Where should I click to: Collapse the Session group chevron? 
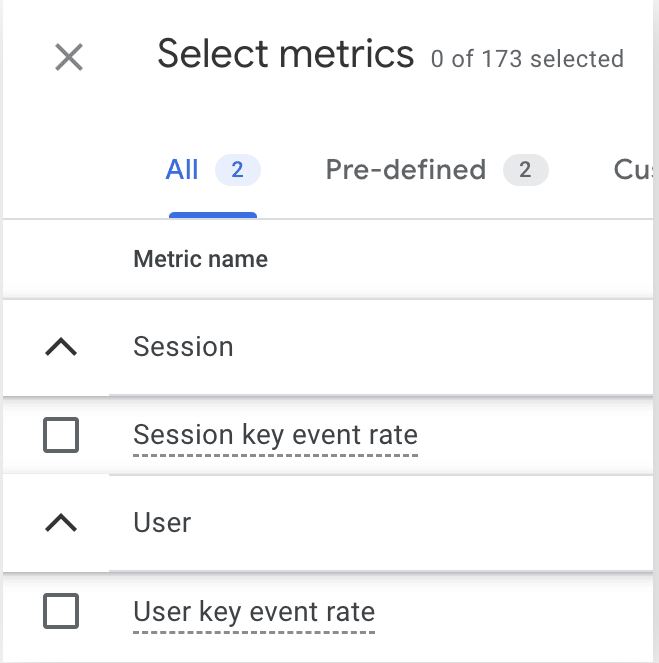tap(61, 347)
